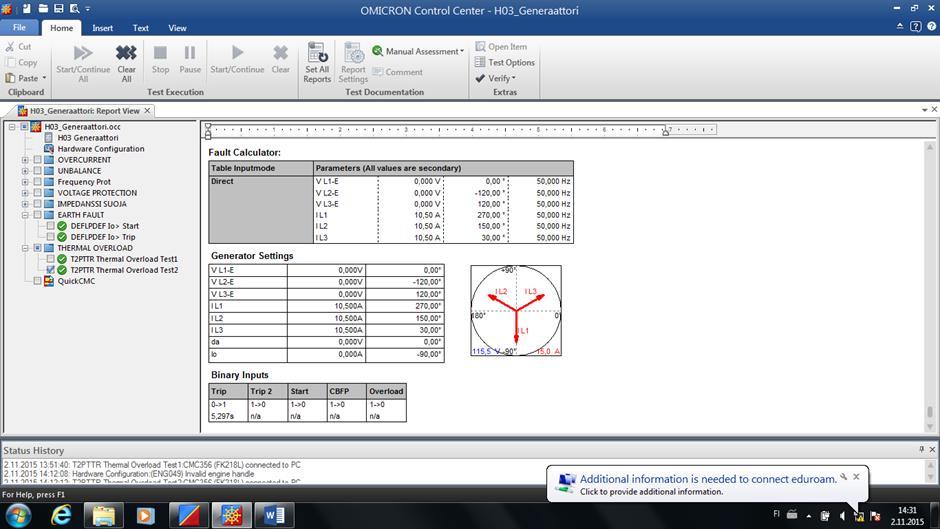
Task: Close the Status History panel
Action: point(932,449)
